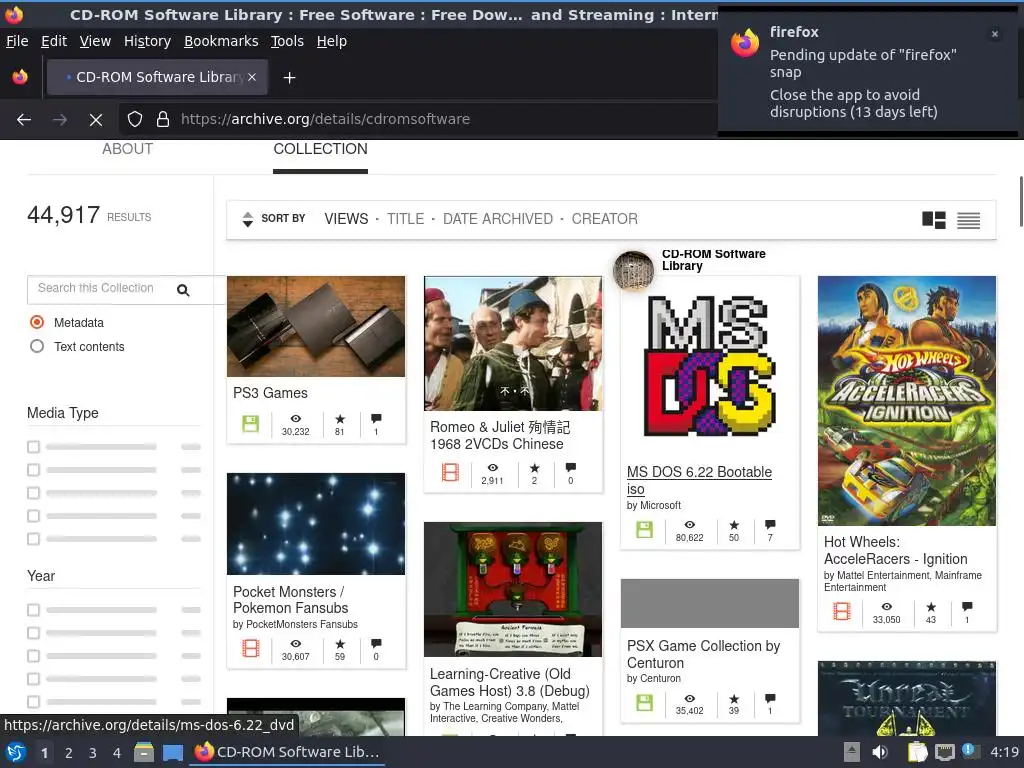Tick the last Media Type checkbox
The height and width of the screenshot is (768, 1024).
(33, 539)
